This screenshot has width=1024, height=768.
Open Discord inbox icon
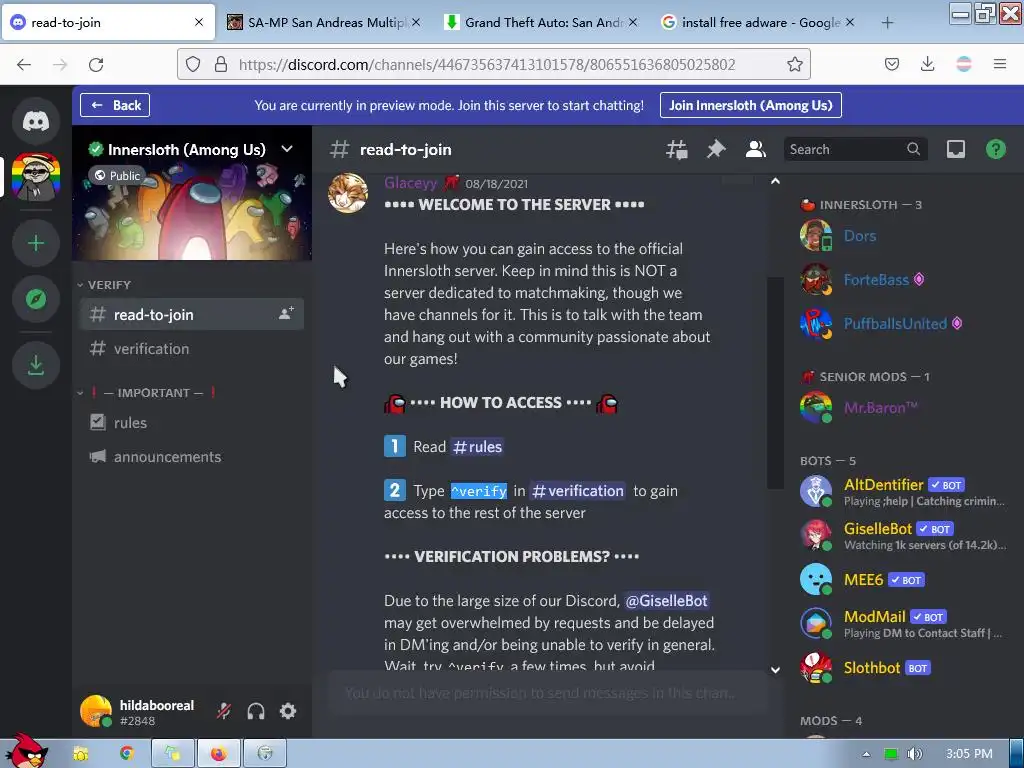(955, 150)
